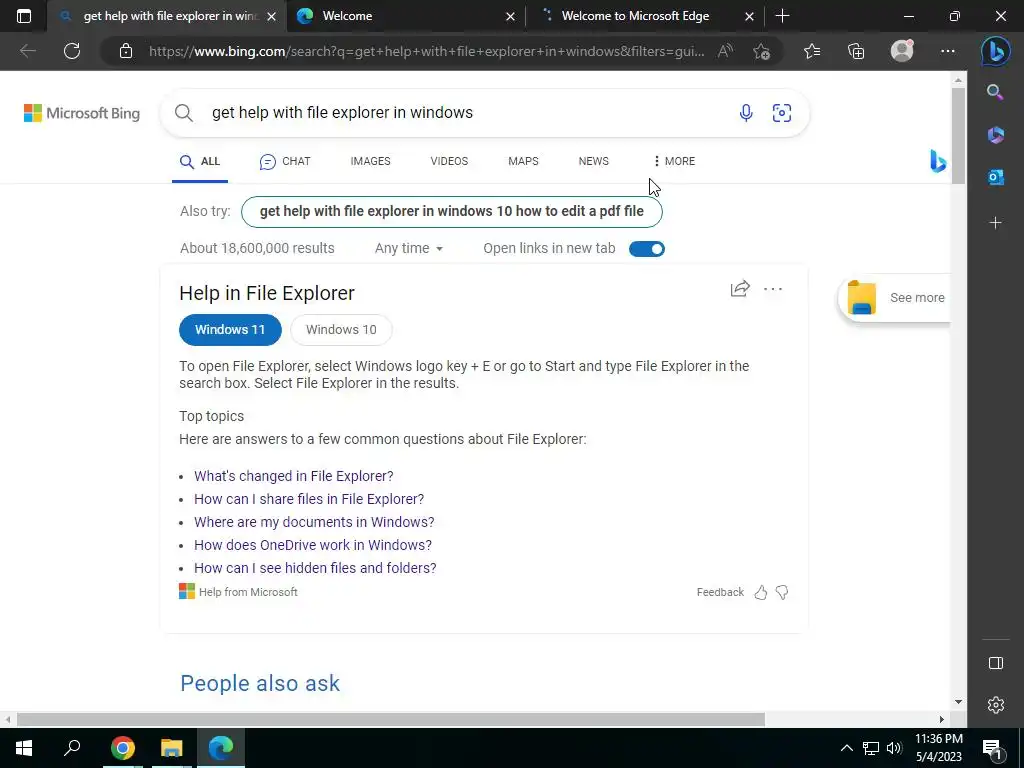This screenshot has height=768, width=1024.
Task: Switch to Welcome to Microsoft Edge tab
Action: click(x=647, y=16)
